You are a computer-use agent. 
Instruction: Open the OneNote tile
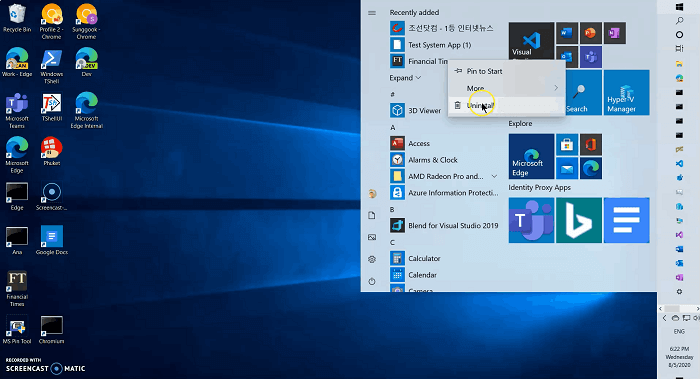click(615, 33)
